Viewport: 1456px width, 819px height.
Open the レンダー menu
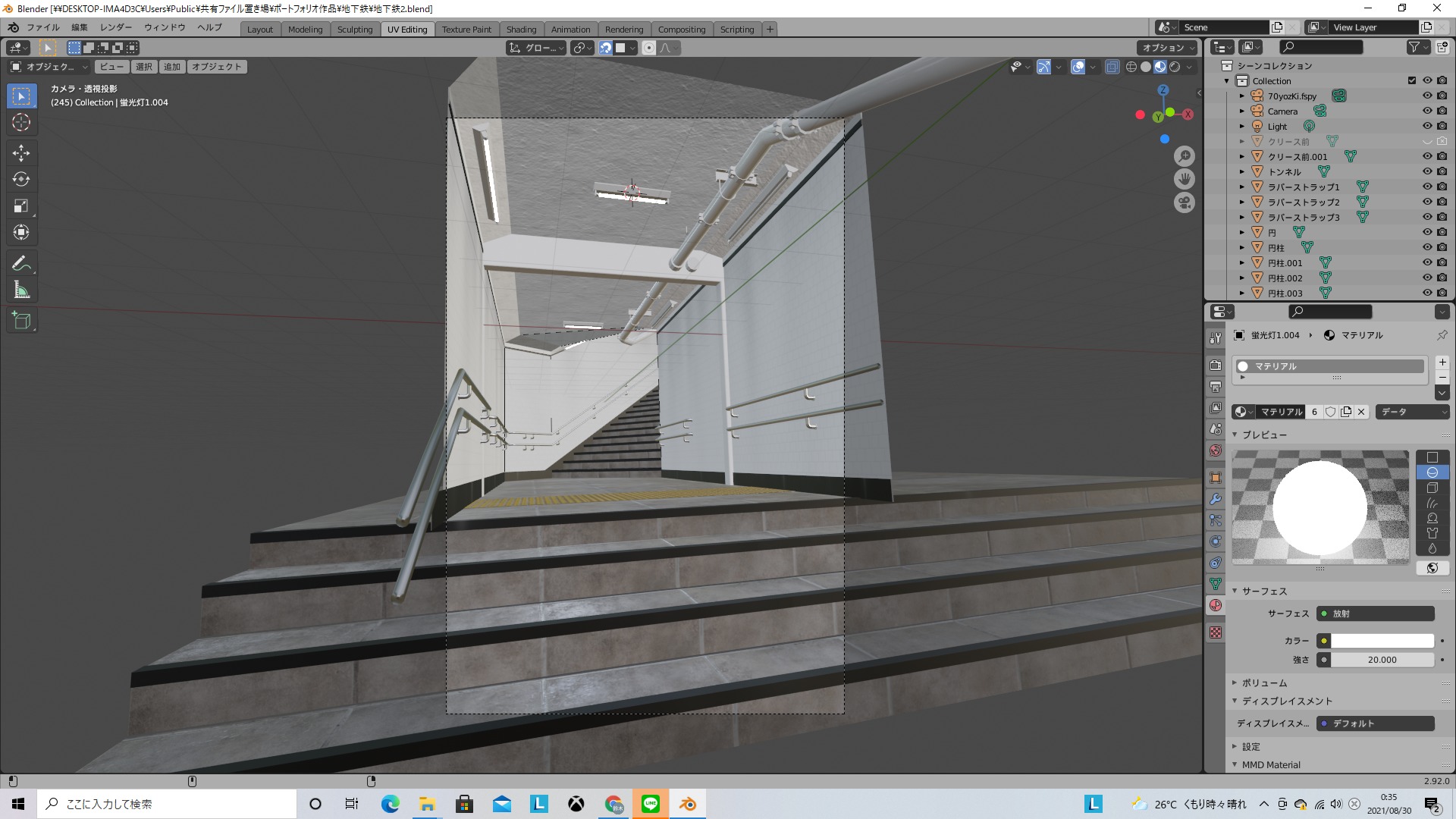tap(116, 27)
